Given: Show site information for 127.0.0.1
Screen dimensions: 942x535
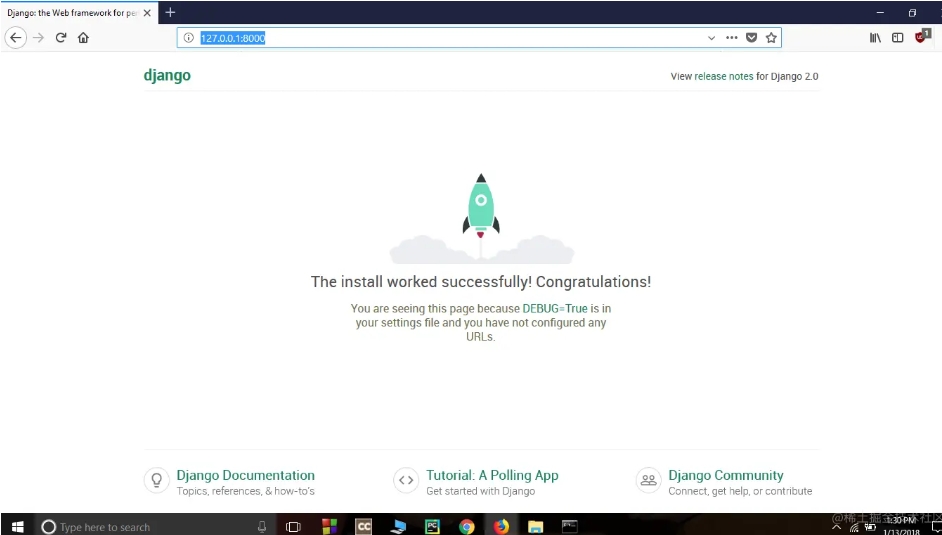Looking at the screenshot, I should (189, 38).
